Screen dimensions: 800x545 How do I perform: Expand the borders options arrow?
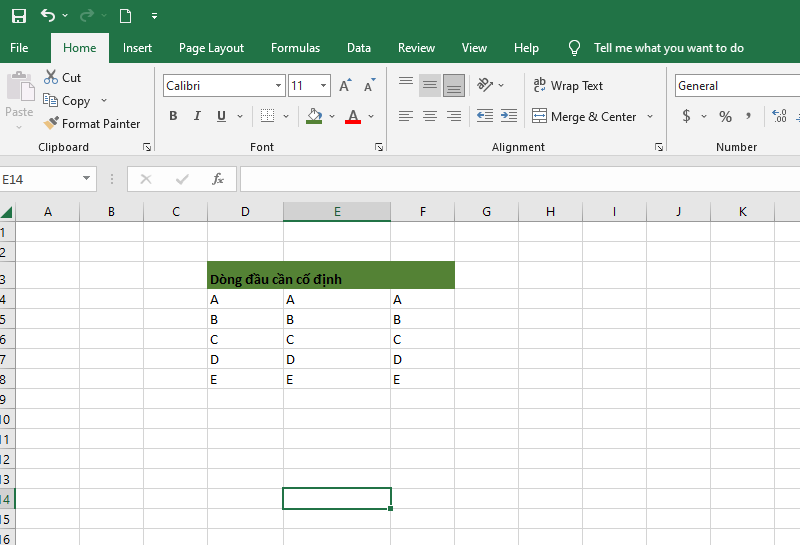tap(286, 116)
